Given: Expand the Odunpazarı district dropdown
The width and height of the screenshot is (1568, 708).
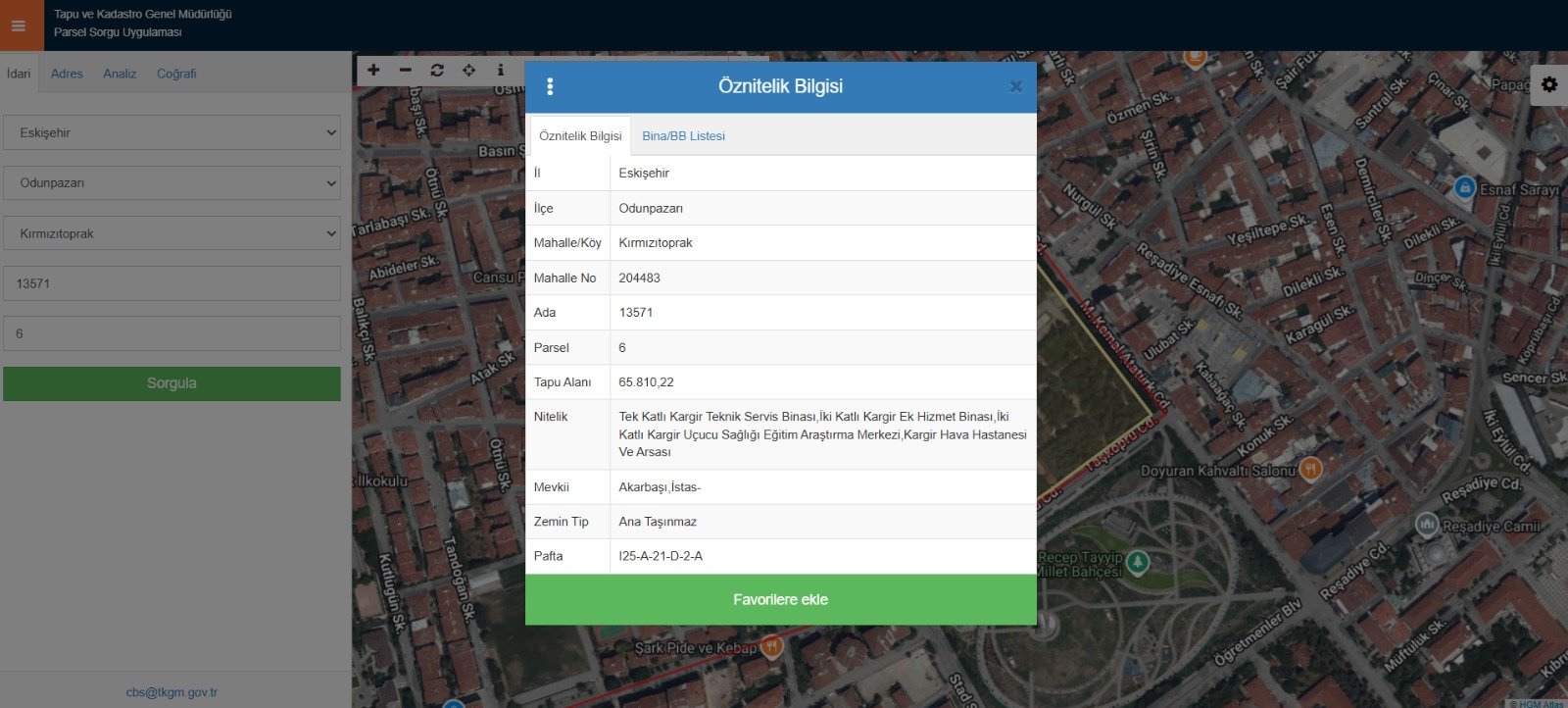Looking at the screenshot, I should (171, 182).
